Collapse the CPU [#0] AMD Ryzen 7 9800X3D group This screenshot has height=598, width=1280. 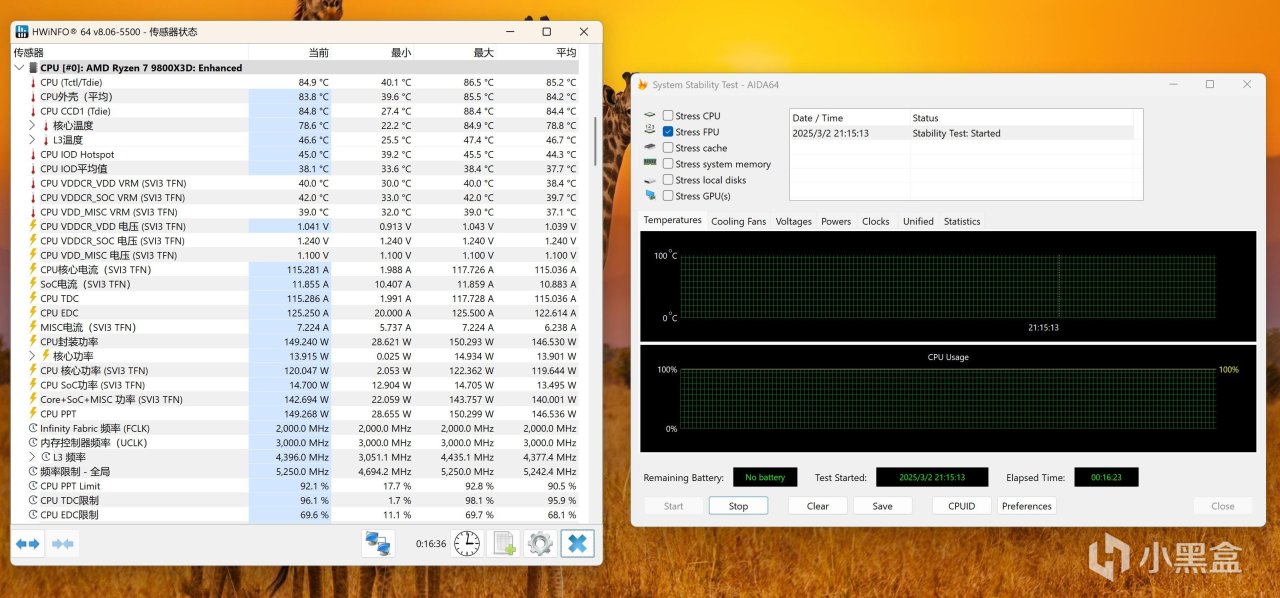tap(20, 68)
